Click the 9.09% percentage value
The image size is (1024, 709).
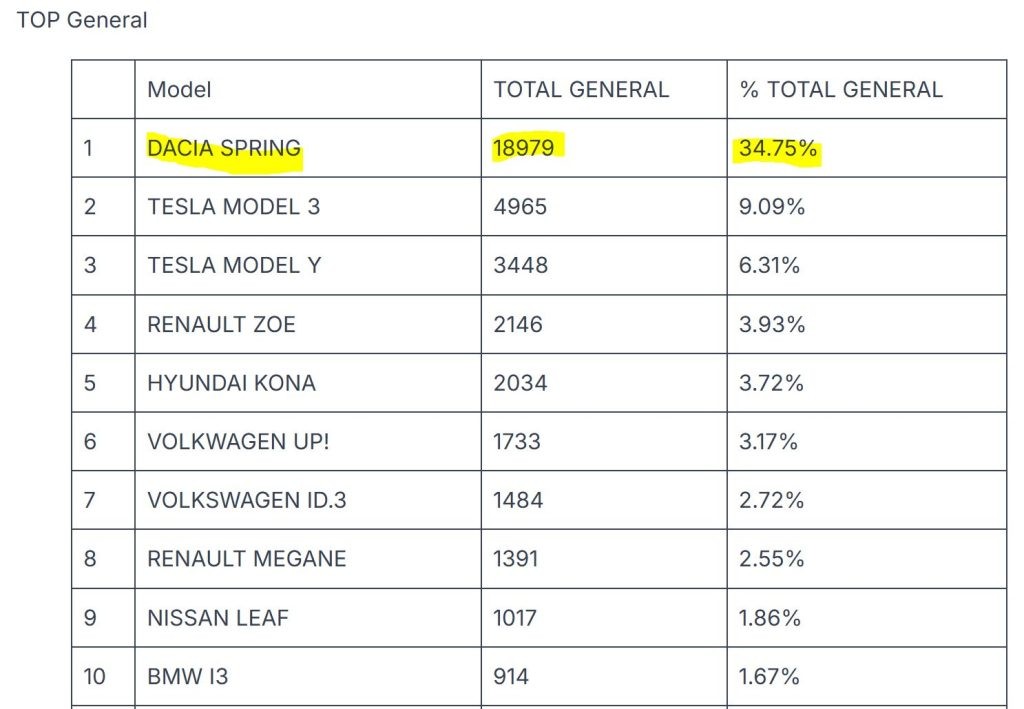click(772, 207)
